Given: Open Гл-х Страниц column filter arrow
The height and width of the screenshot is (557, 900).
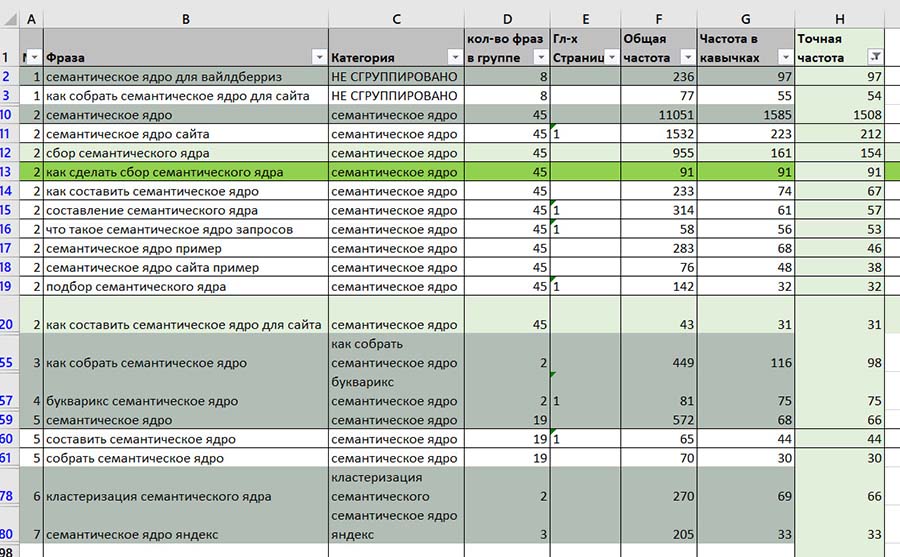Looking at the screenshot, I should tap(611, 58).
